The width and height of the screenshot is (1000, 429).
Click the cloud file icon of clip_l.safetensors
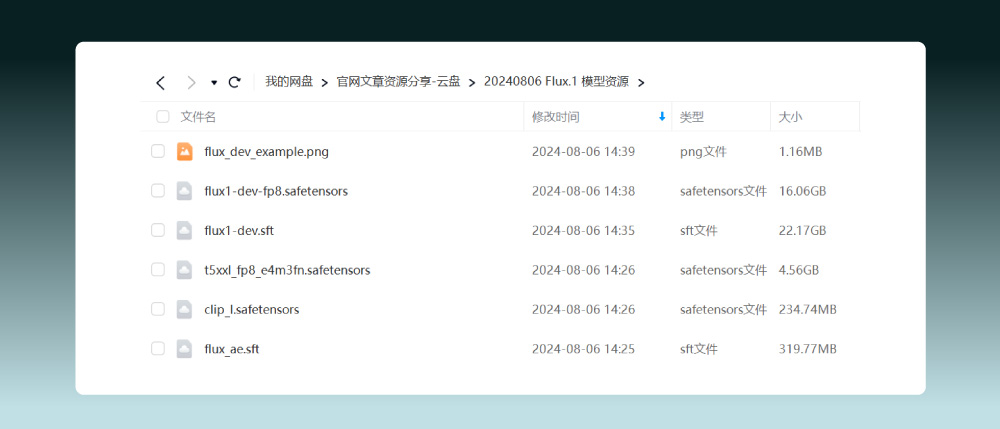[x=185, y=309]
